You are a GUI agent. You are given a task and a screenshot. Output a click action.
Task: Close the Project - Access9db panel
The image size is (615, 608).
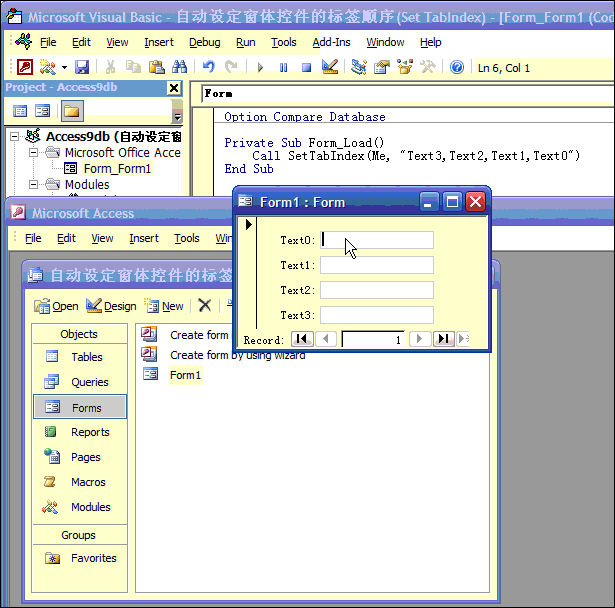tap(174, 88)
